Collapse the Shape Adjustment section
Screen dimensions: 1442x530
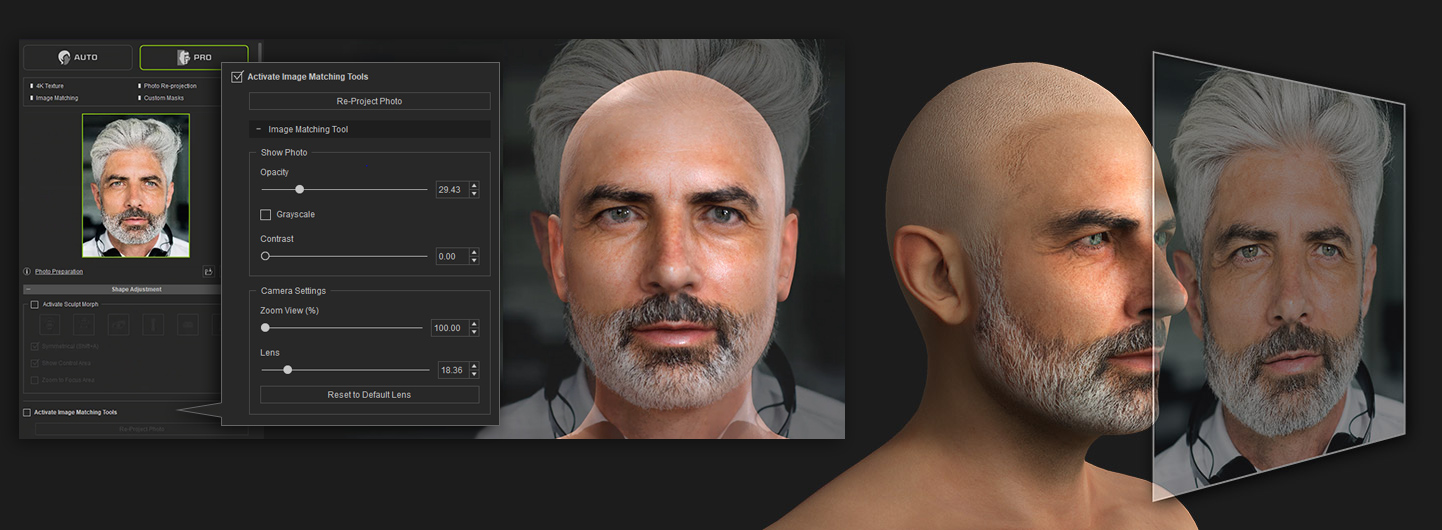pos(27,289)
